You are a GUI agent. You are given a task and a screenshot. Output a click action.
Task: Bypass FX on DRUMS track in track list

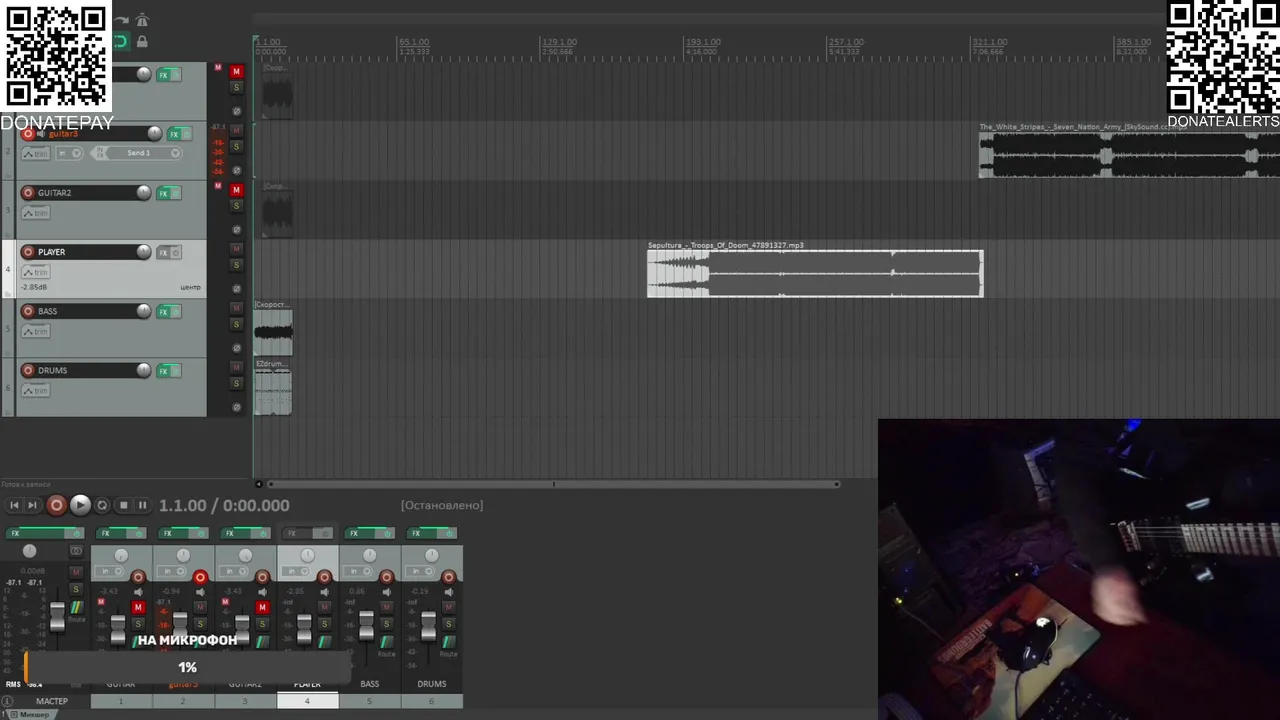point(176,371)
